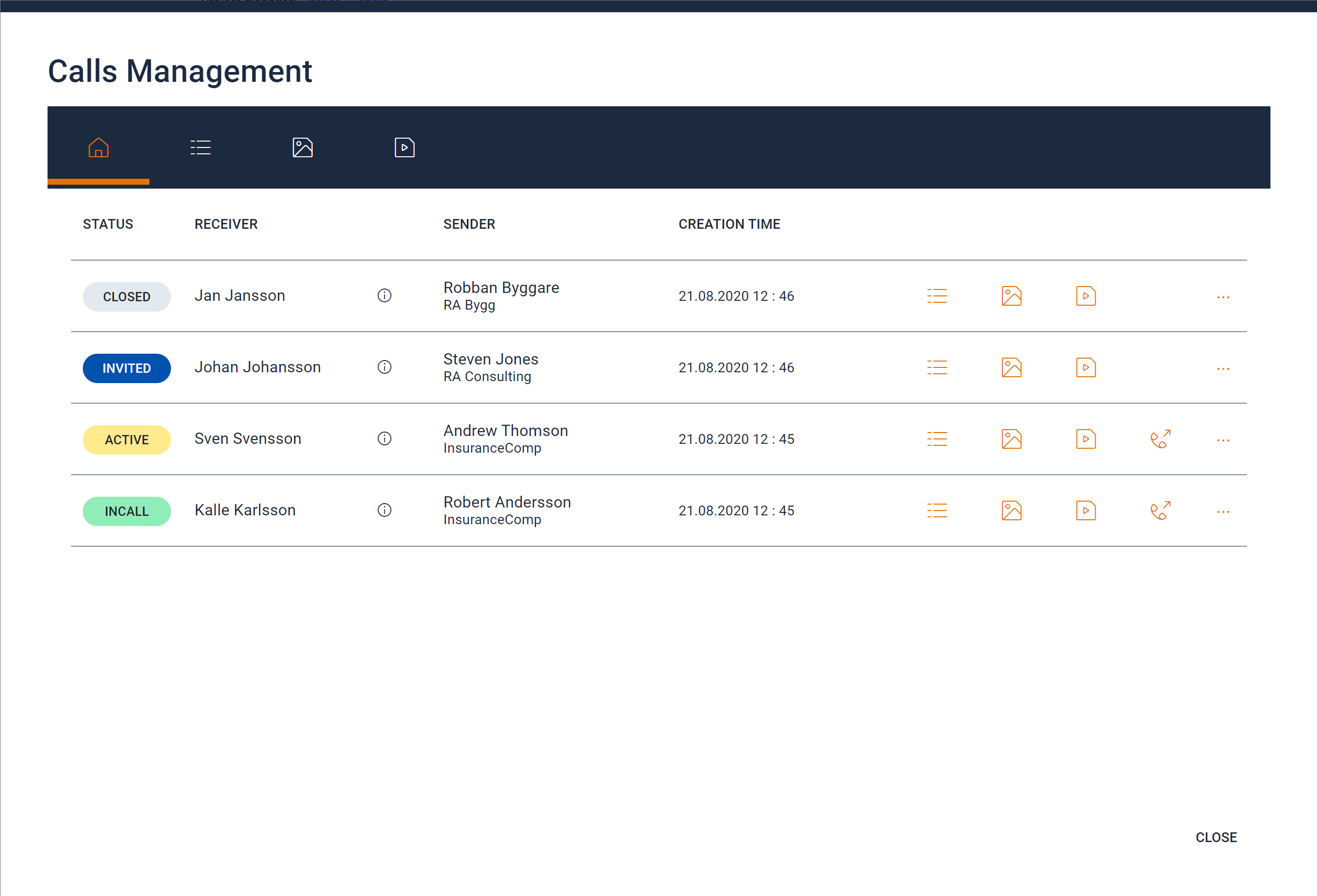Viewport: 1317px width, 896px height.
Task: Open video for Andrew Thomson call
Action: (1085, 438)
